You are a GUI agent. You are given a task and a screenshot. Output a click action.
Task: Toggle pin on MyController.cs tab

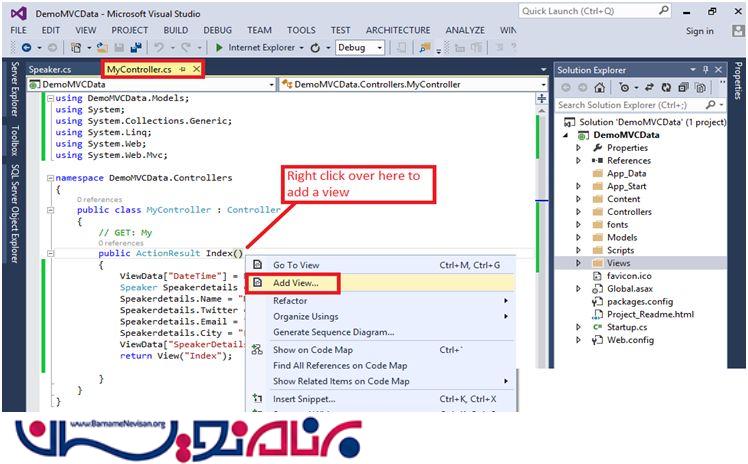(x=182, y=69)
